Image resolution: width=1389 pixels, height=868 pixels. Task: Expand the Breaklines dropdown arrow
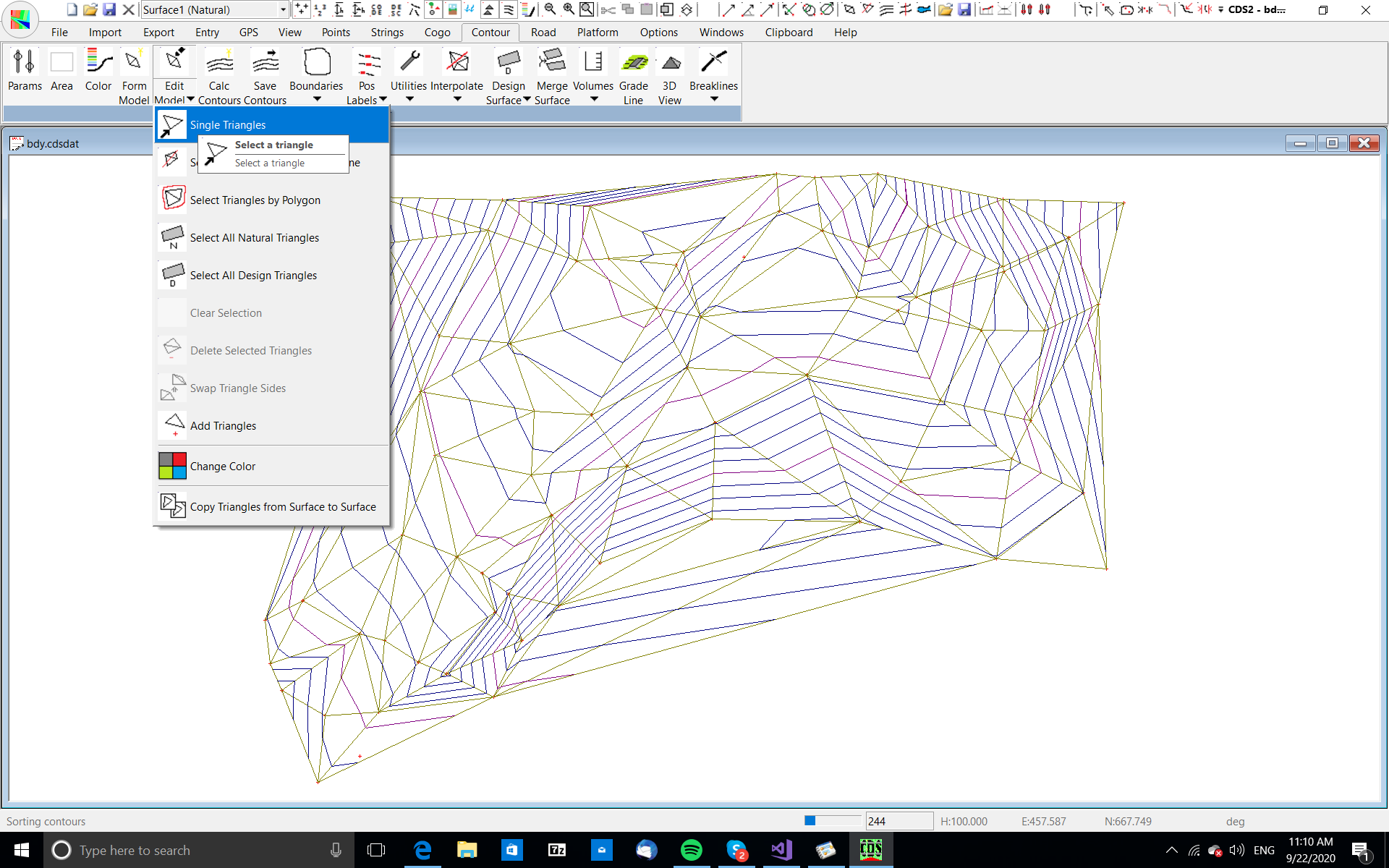714,99
